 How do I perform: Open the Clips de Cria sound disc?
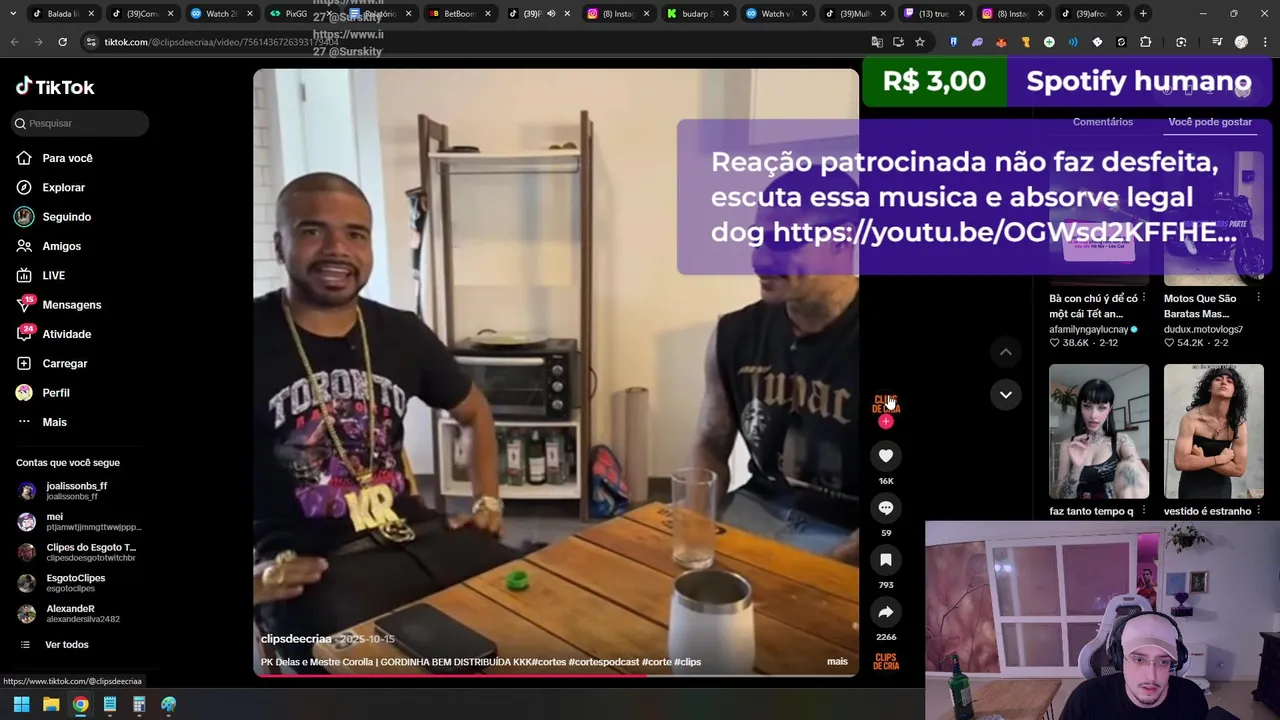(x=886, y=662)
